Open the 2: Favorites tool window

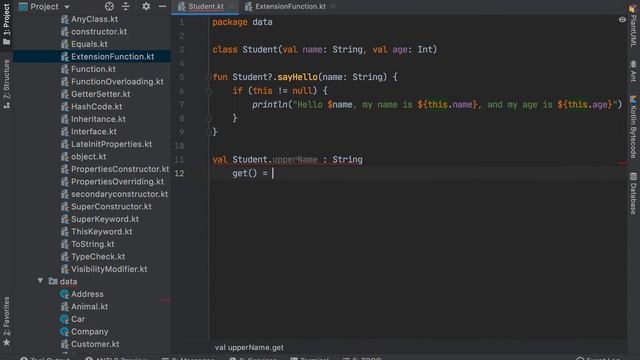[6, 322]
